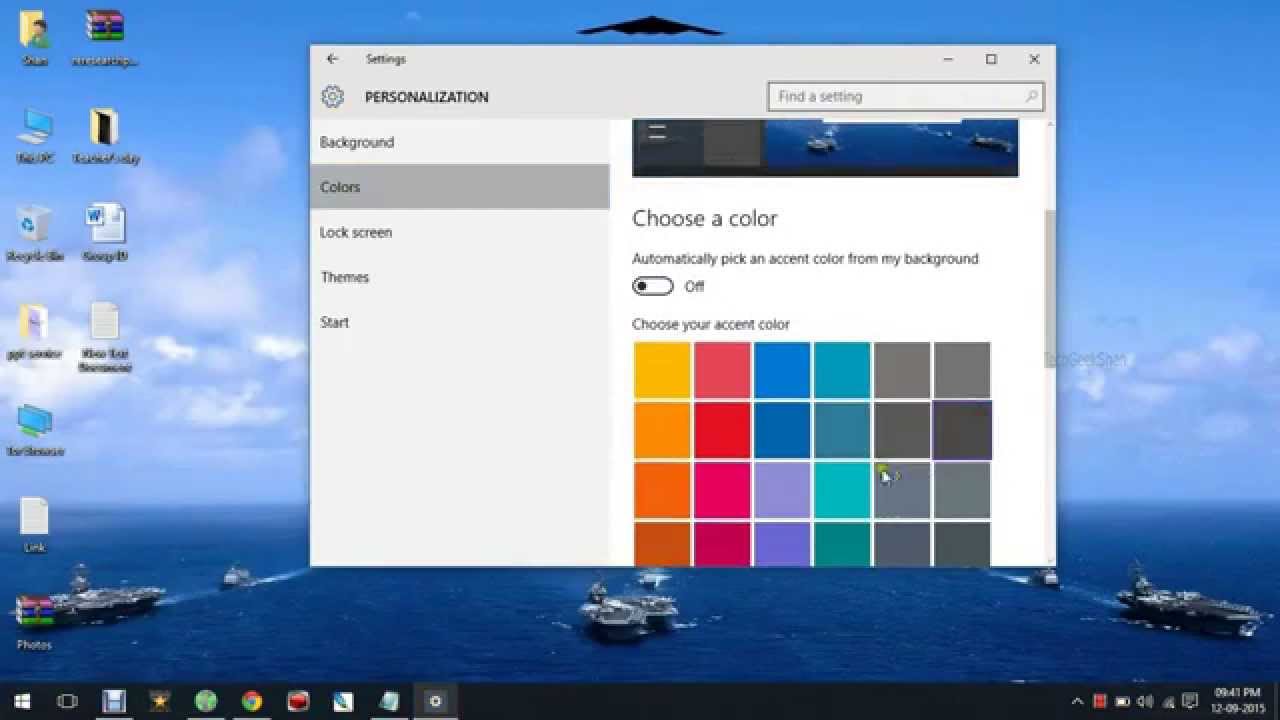Image resolution: width=1280 pixels, height=720 pixels.
Task: Open the volume control tray icon
Action: 1144,701
